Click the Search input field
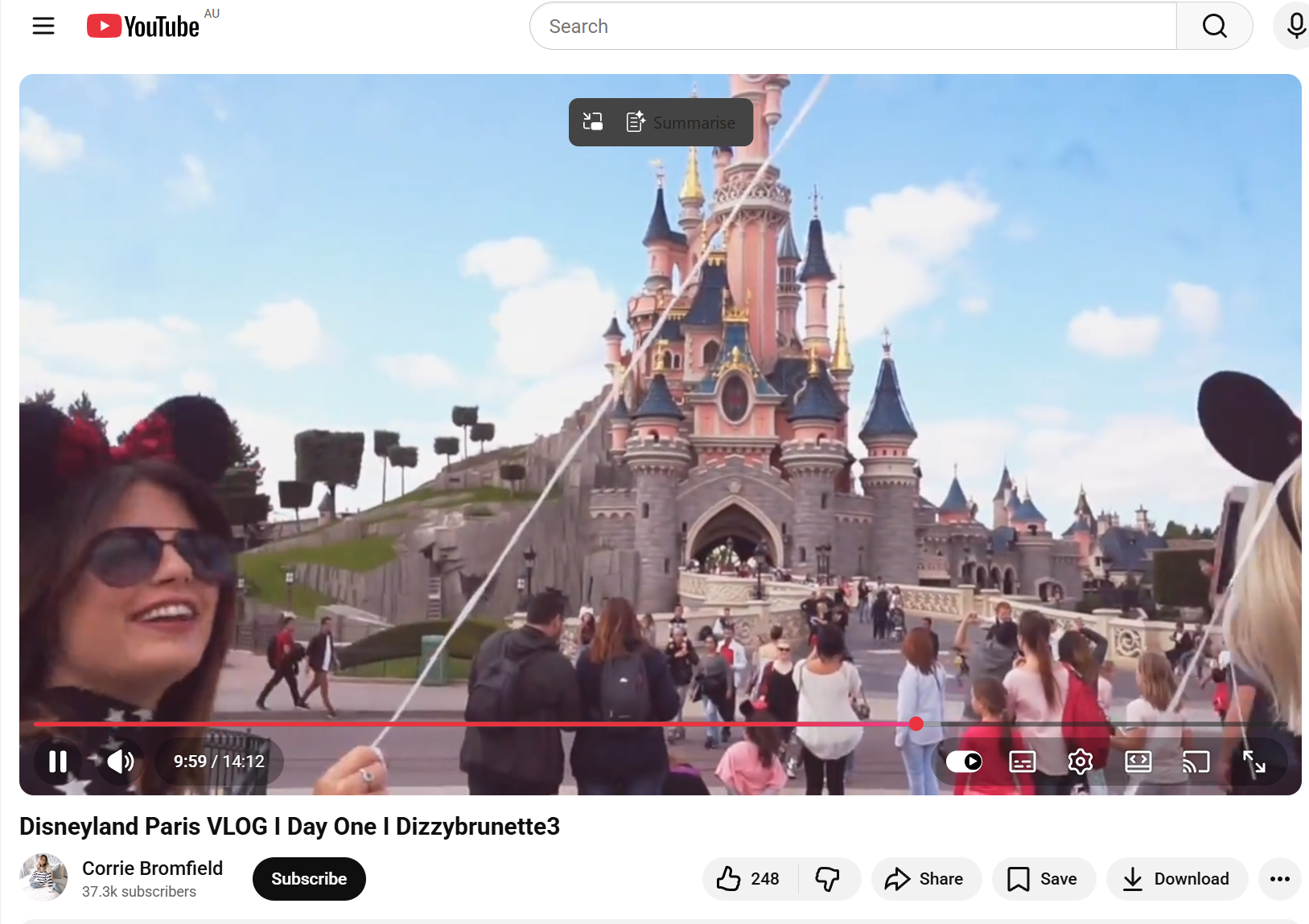This screenshot has height=924, width=1309. pos(853,26)
